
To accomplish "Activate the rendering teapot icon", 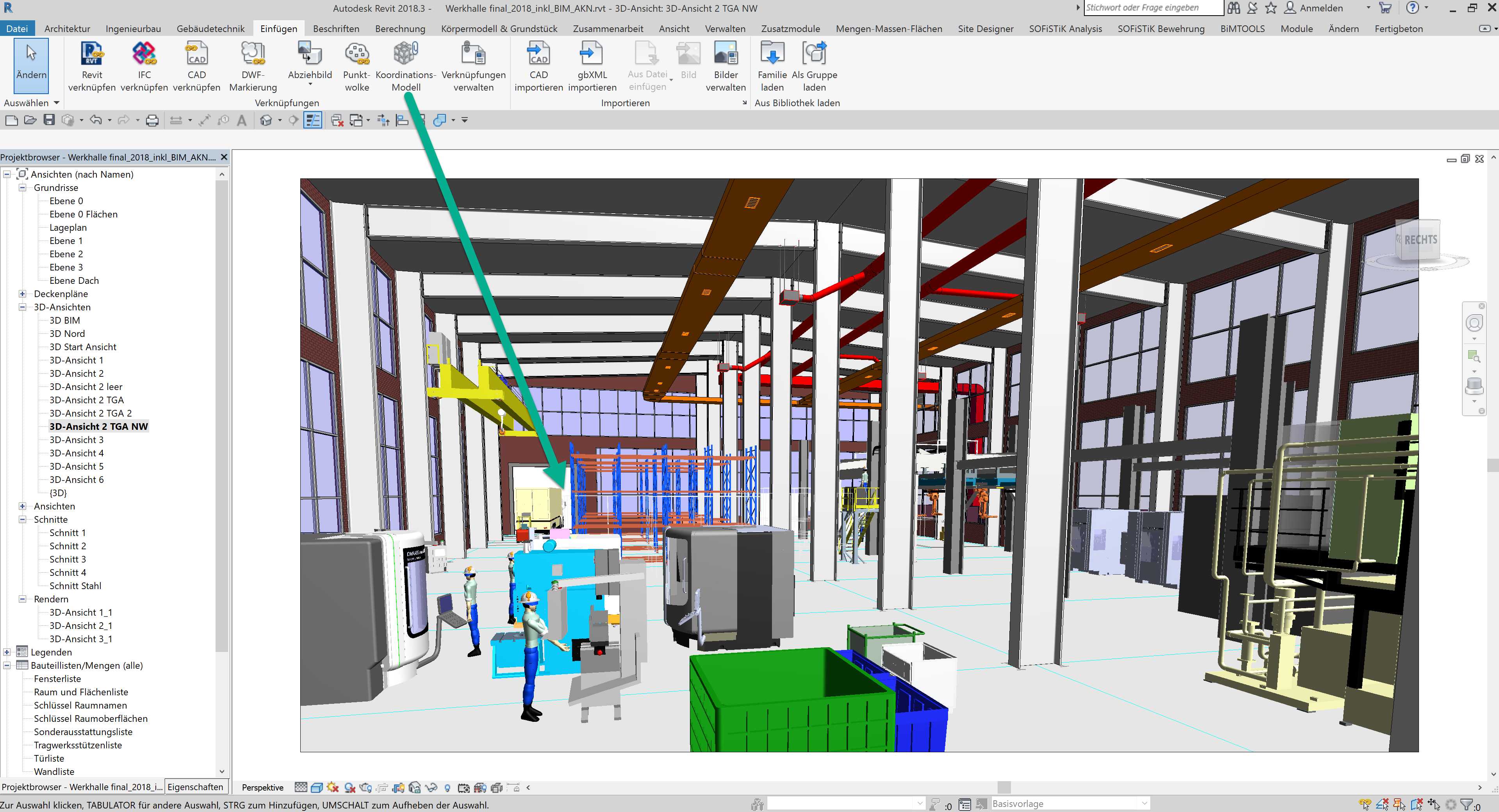I will [365, 787].
